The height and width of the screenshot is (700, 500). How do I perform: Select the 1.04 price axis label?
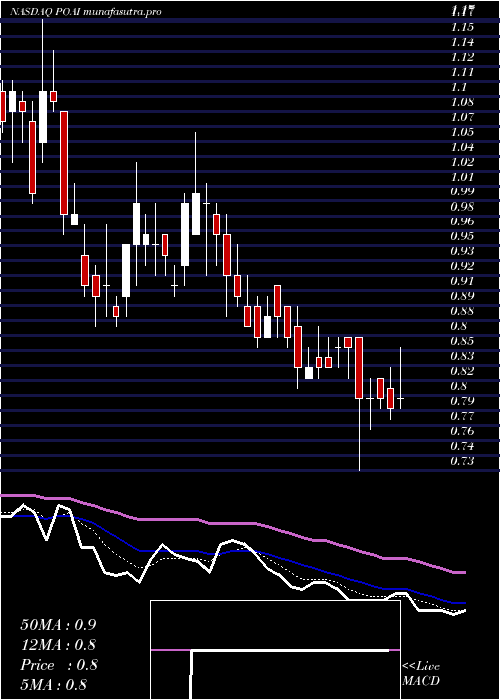coord(462,147)
